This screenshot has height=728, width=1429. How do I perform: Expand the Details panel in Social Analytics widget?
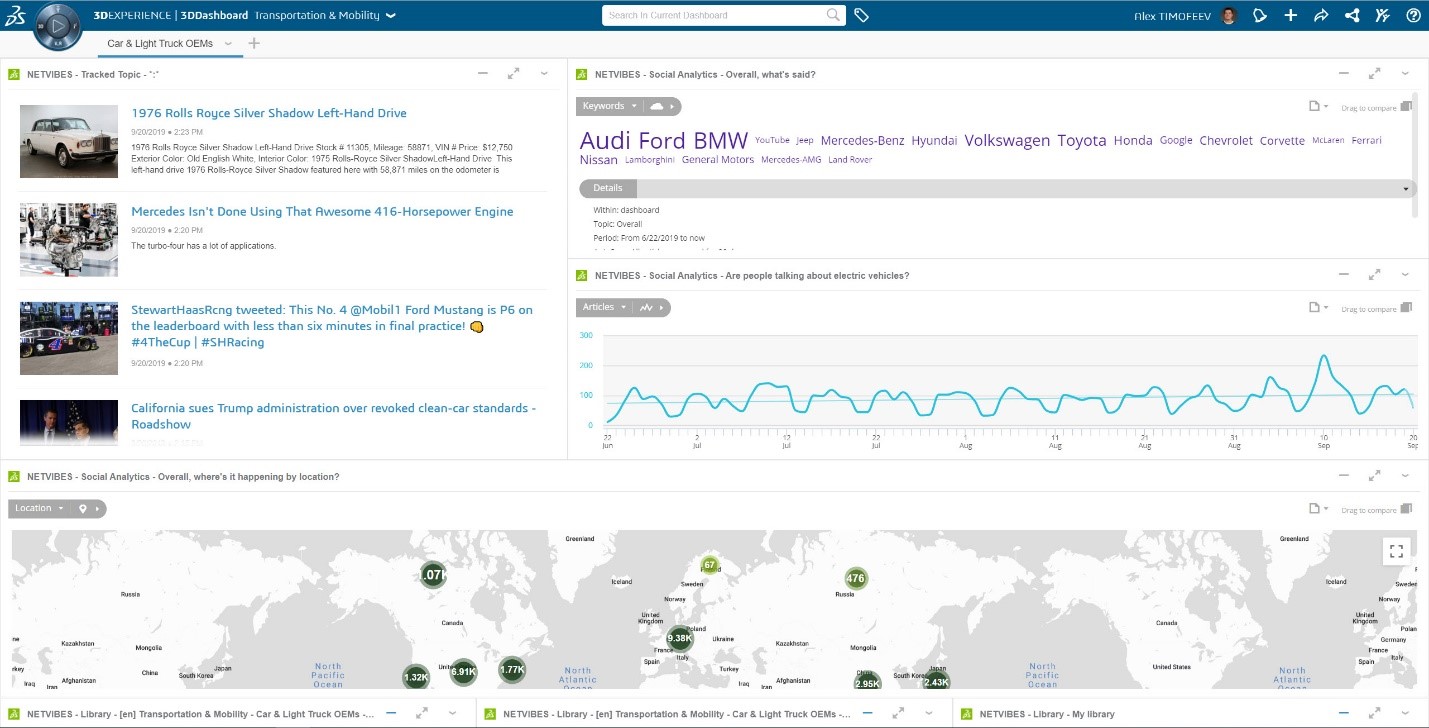pyautogui.click(x=1405, y=188)
